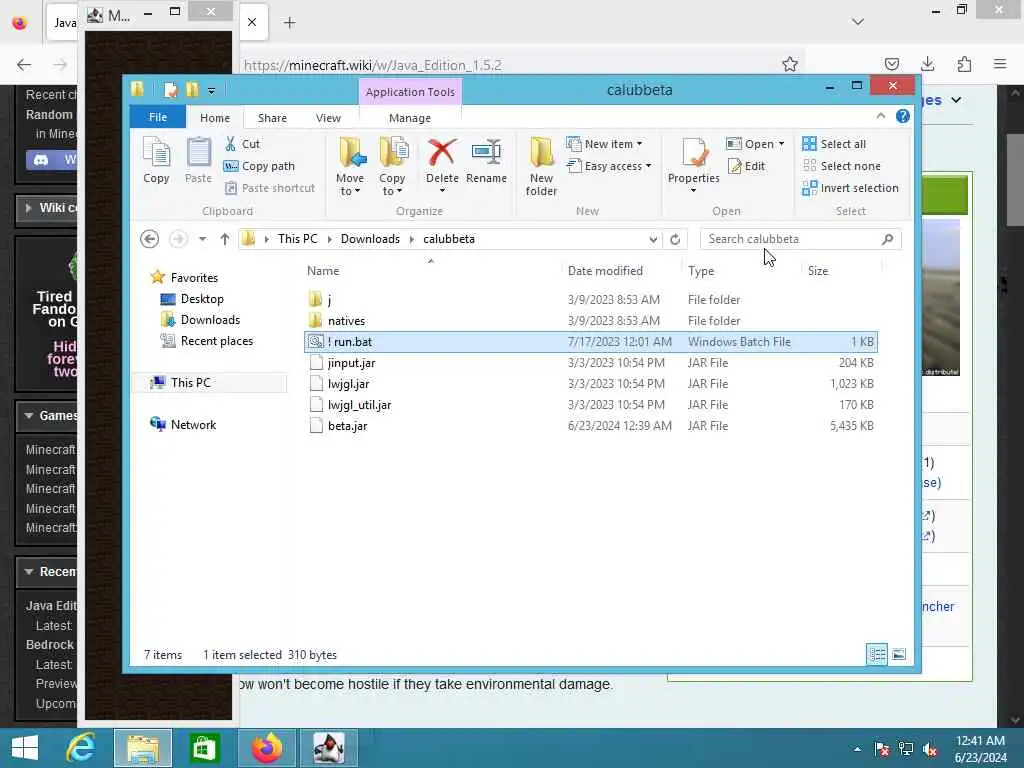Open Firefox extensions puzzle icon
The image size is (1024, 768).
(964, 64)
